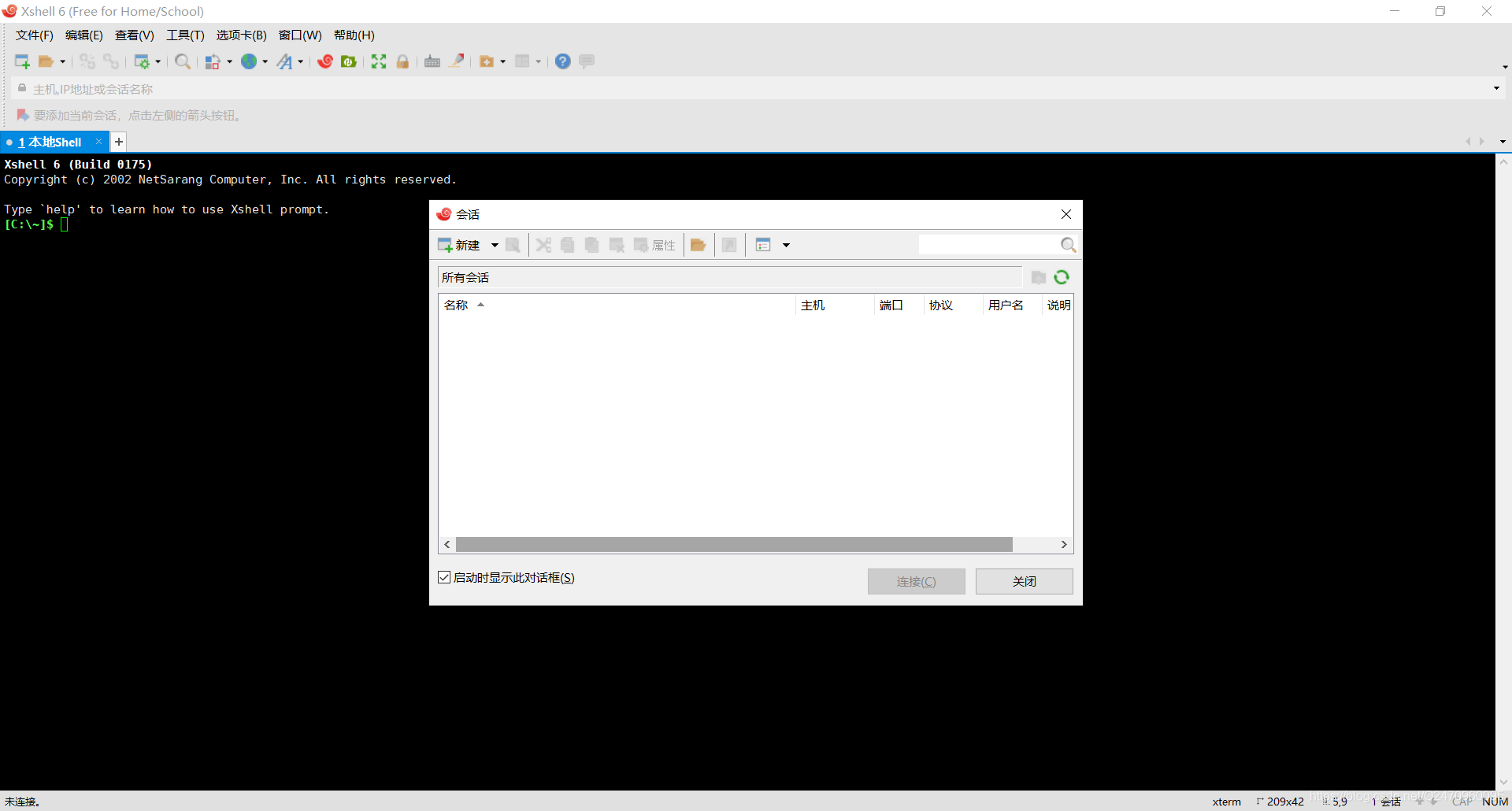Click the horizontal scrollbar in session list

(x=734, y=544)
